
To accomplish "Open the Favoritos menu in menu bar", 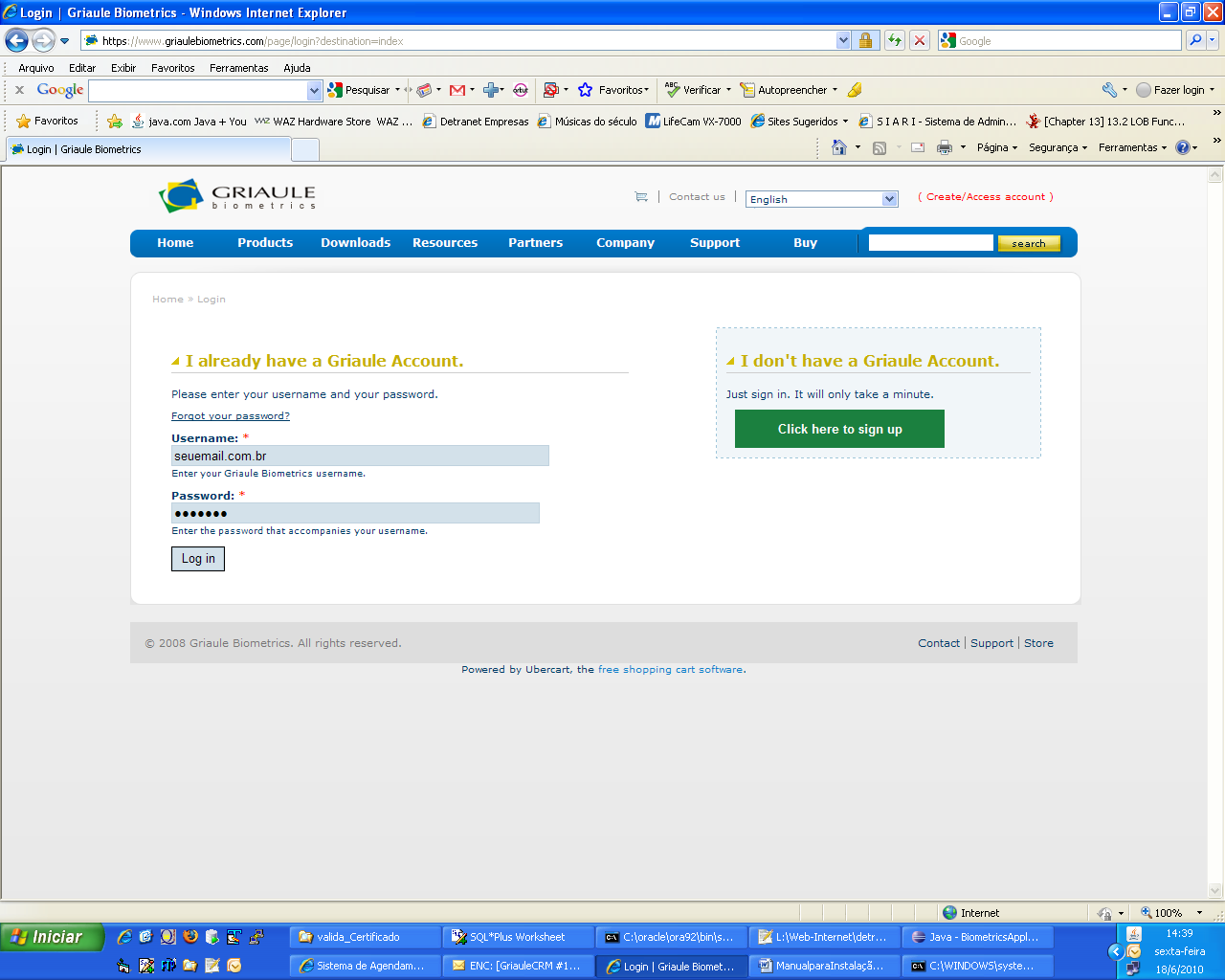I will coord(172,68).
